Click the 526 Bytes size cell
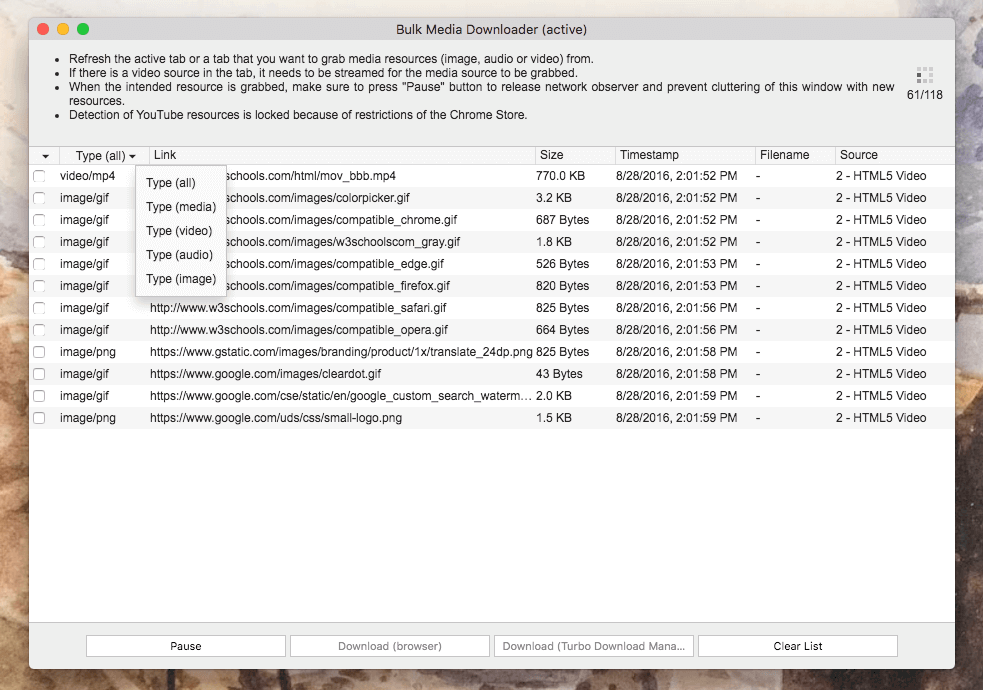 [562, 264]
